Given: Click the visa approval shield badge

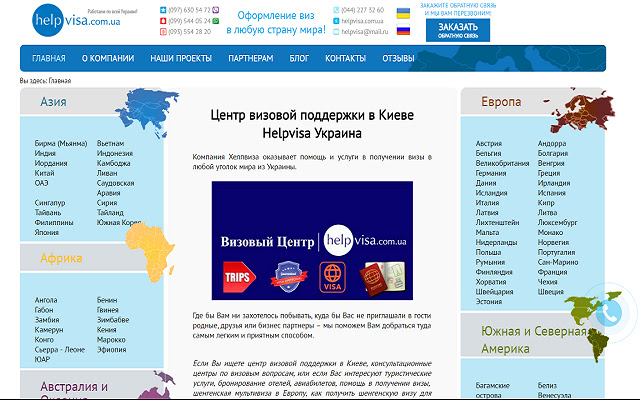Looking at the screenshot, I should coord(289,277).
